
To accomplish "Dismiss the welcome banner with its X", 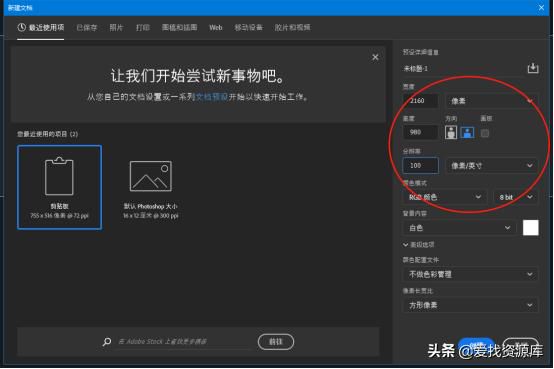I will [x=375, y=57].
